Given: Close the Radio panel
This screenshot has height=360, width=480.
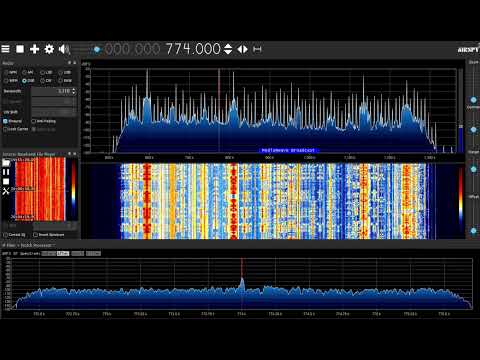Looking at the screenshot, I should (x=75, y=63).
